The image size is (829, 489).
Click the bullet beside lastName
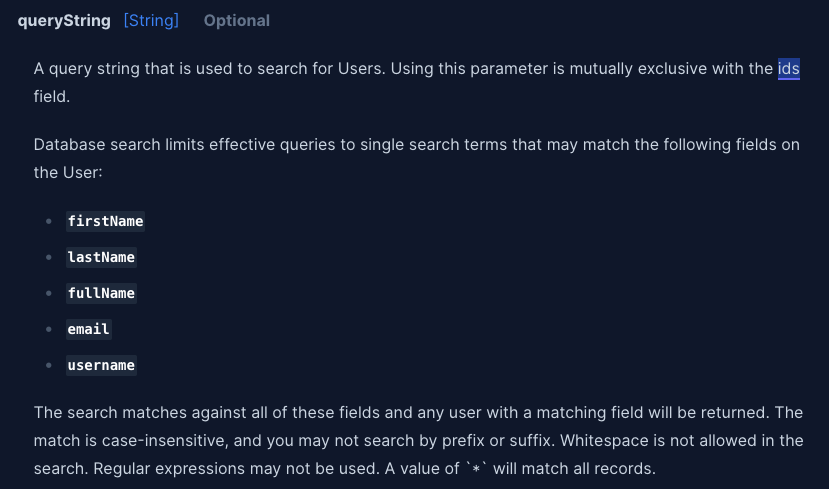pyautogui.click(x=49, y=257)
